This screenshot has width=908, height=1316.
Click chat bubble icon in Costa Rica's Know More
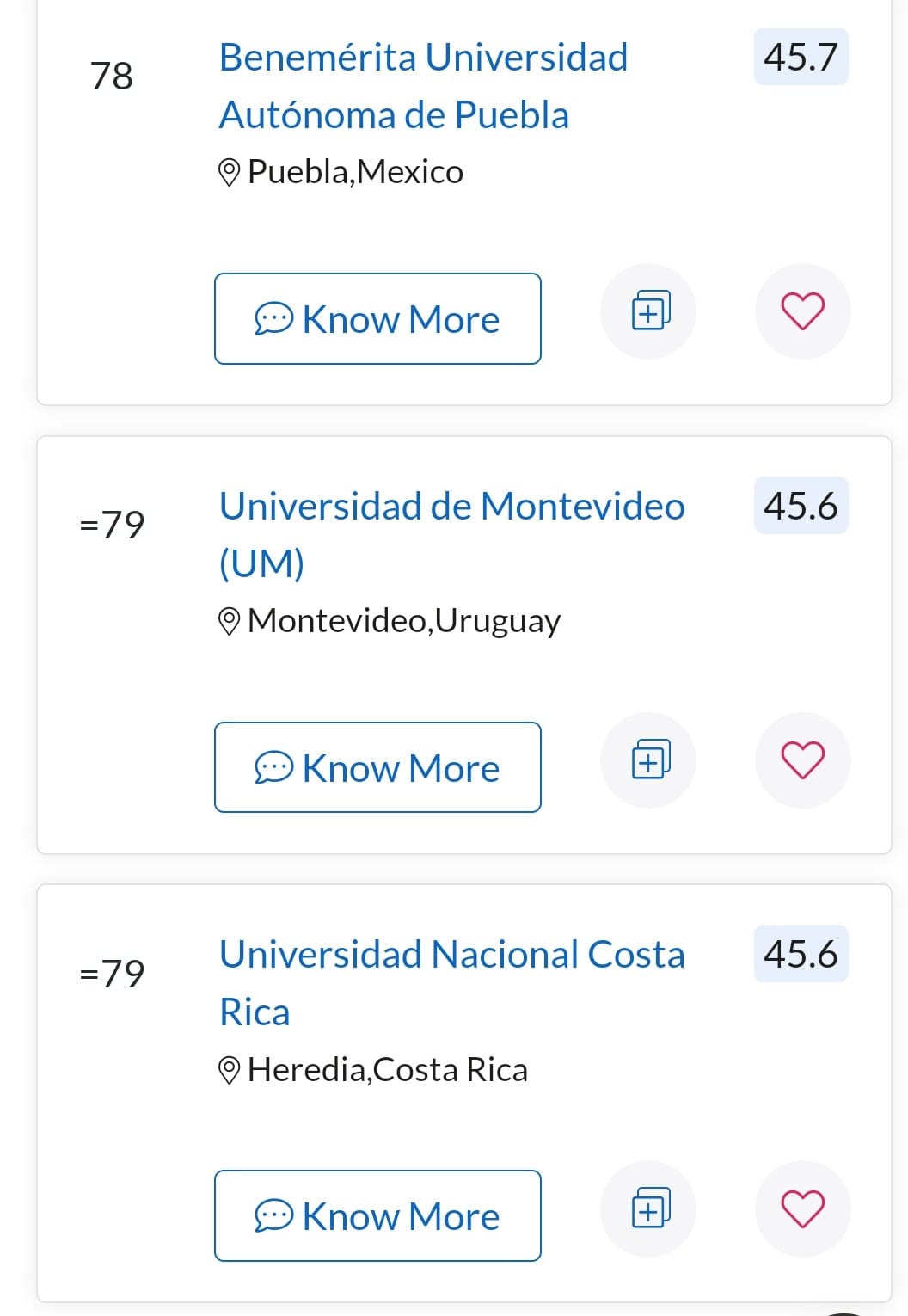[x=273, y=1216]
